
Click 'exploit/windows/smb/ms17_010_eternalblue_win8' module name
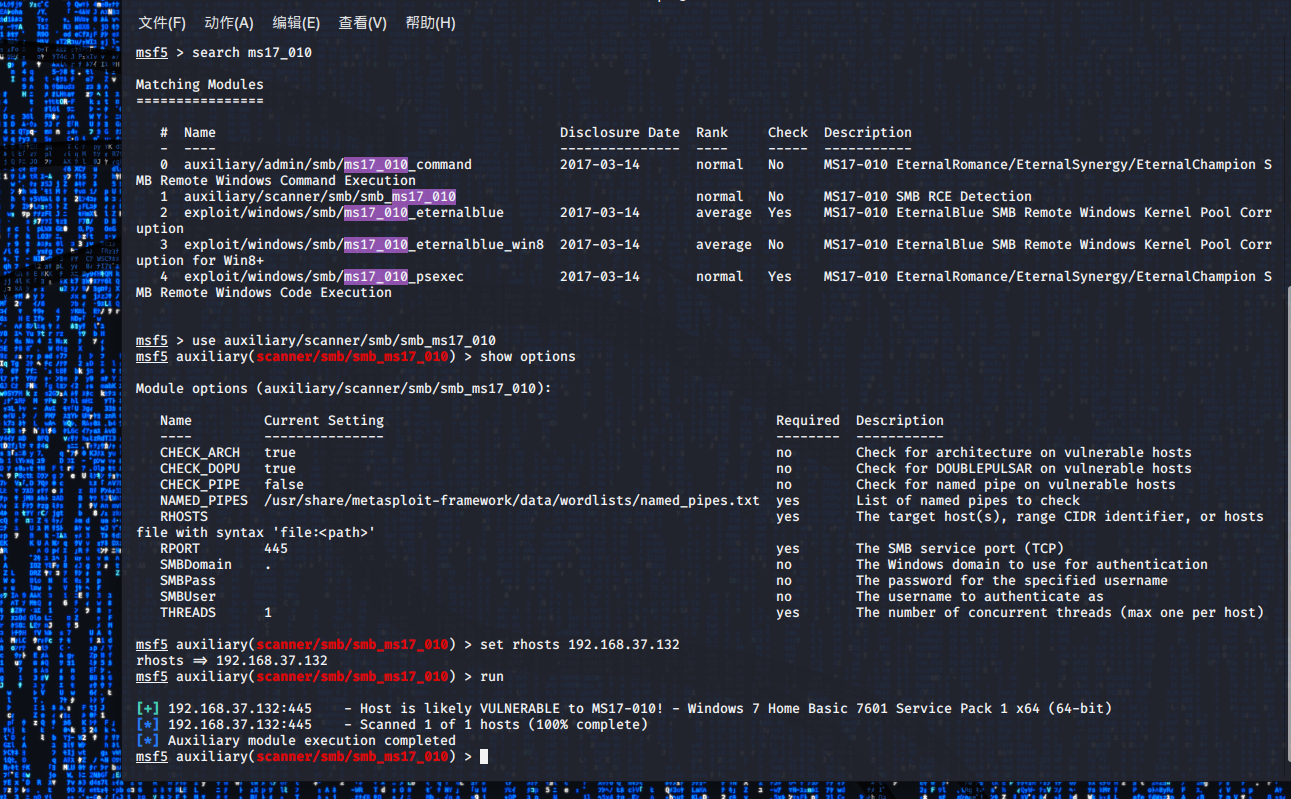364,244
